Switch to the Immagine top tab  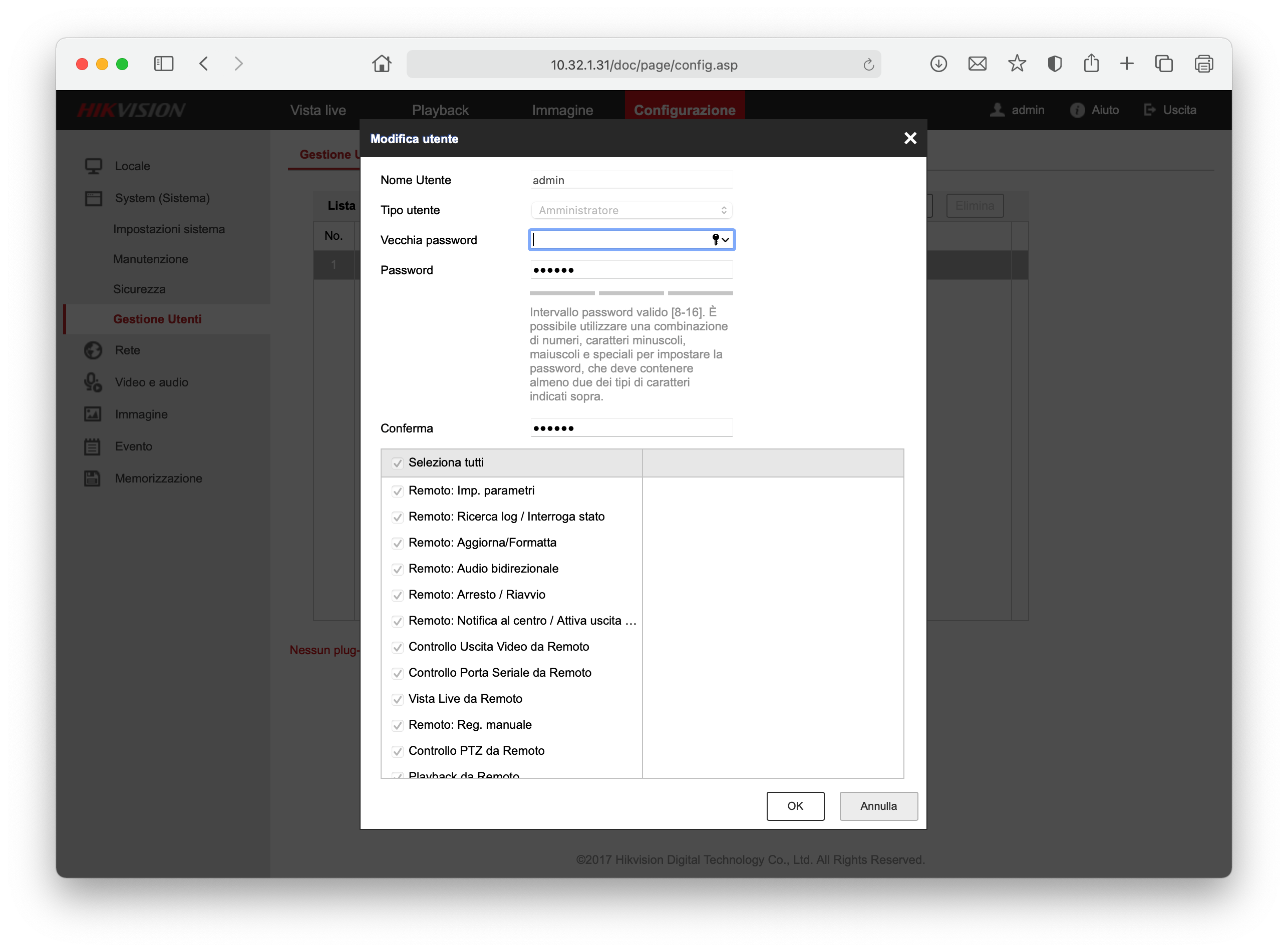click(562, 110)
